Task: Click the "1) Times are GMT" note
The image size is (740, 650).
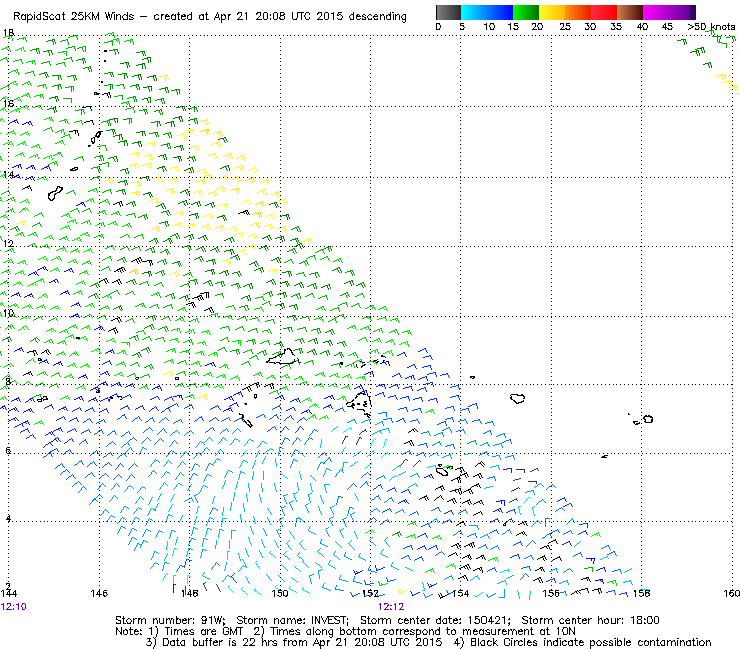Action: [196, 631]
